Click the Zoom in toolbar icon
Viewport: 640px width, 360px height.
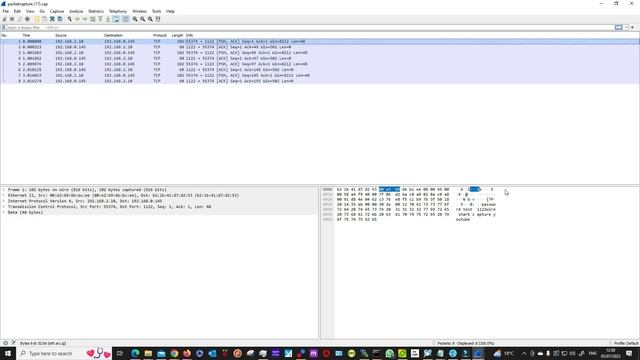[135, 19]
